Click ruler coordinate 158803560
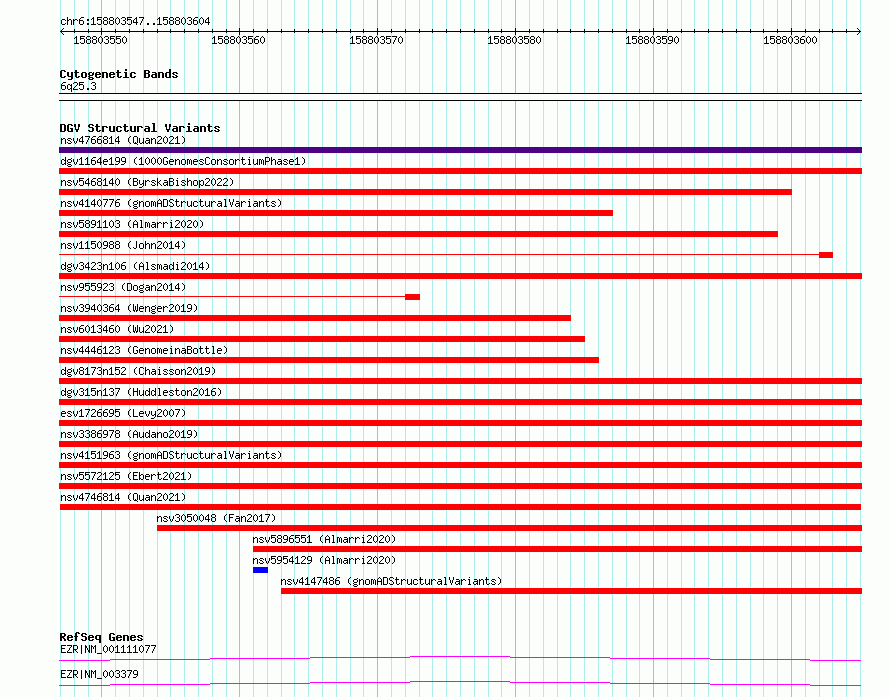 [238, 40]
